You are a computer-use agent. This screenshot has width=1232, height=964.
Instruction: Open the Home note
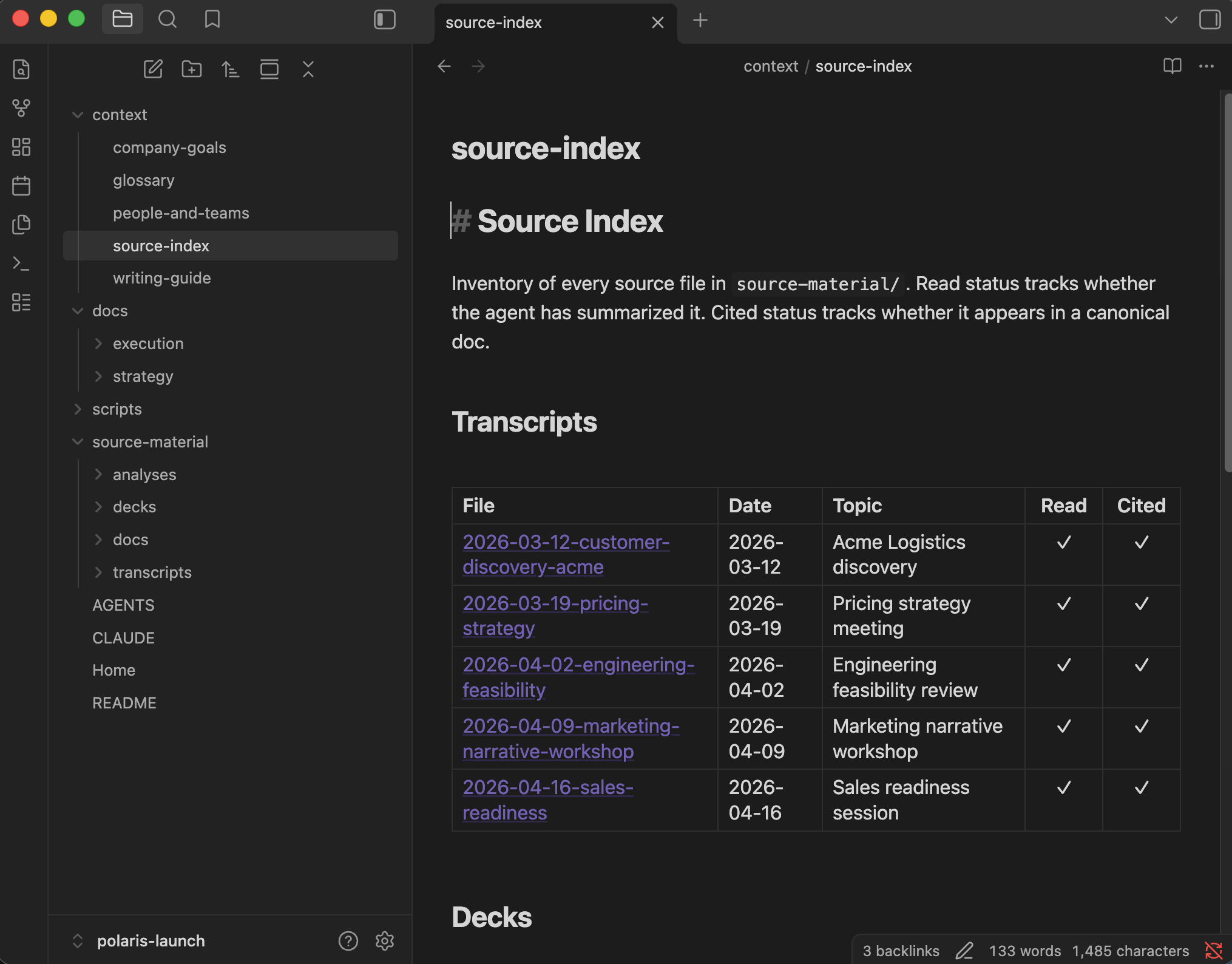point(231,670)
